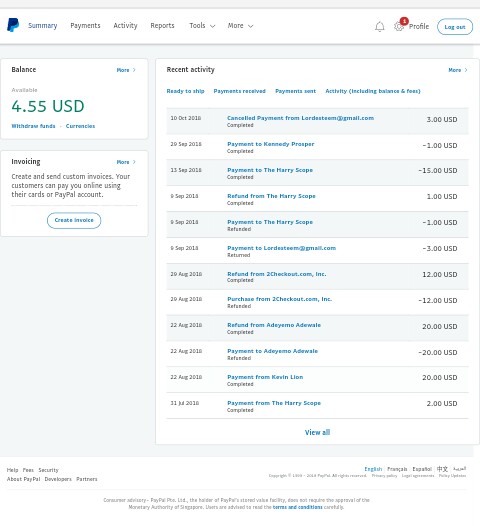The image size is (480, 526).
Task: Click the Log out button
Action: [455, 27]
